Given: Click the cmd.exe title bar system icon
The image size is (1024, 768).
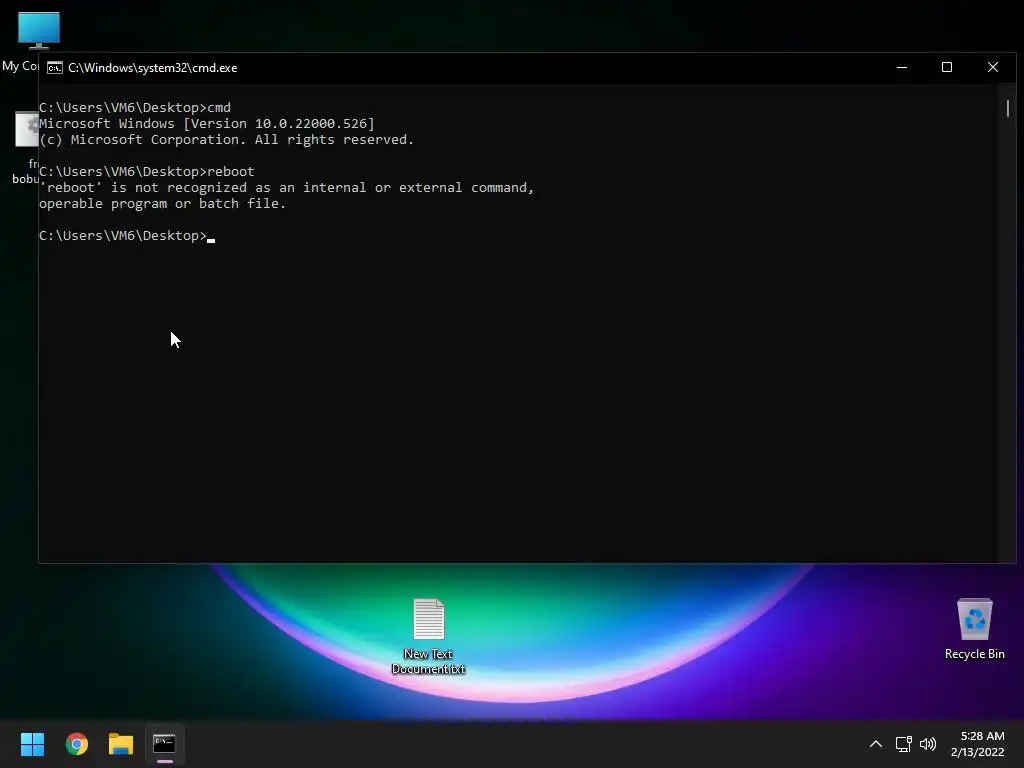Looking at the screenshot, I should tap(55, 68).
